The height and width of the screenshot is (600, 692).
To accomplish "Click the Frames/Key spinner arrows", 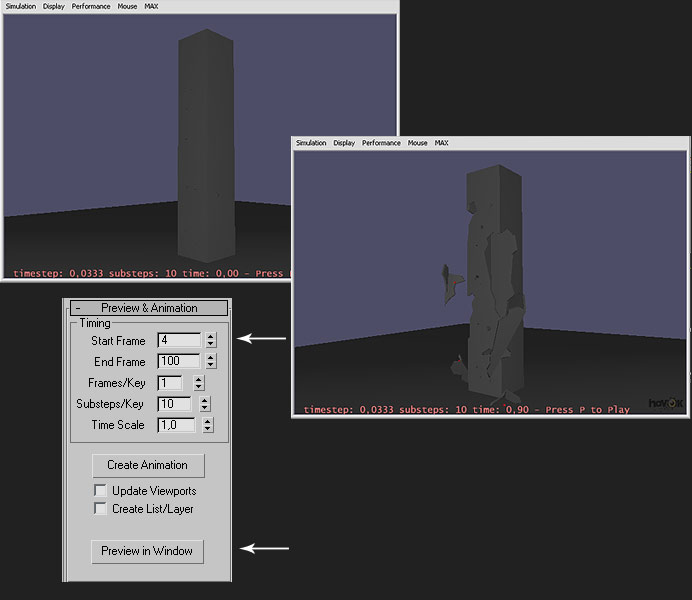I will coord(198,383).
